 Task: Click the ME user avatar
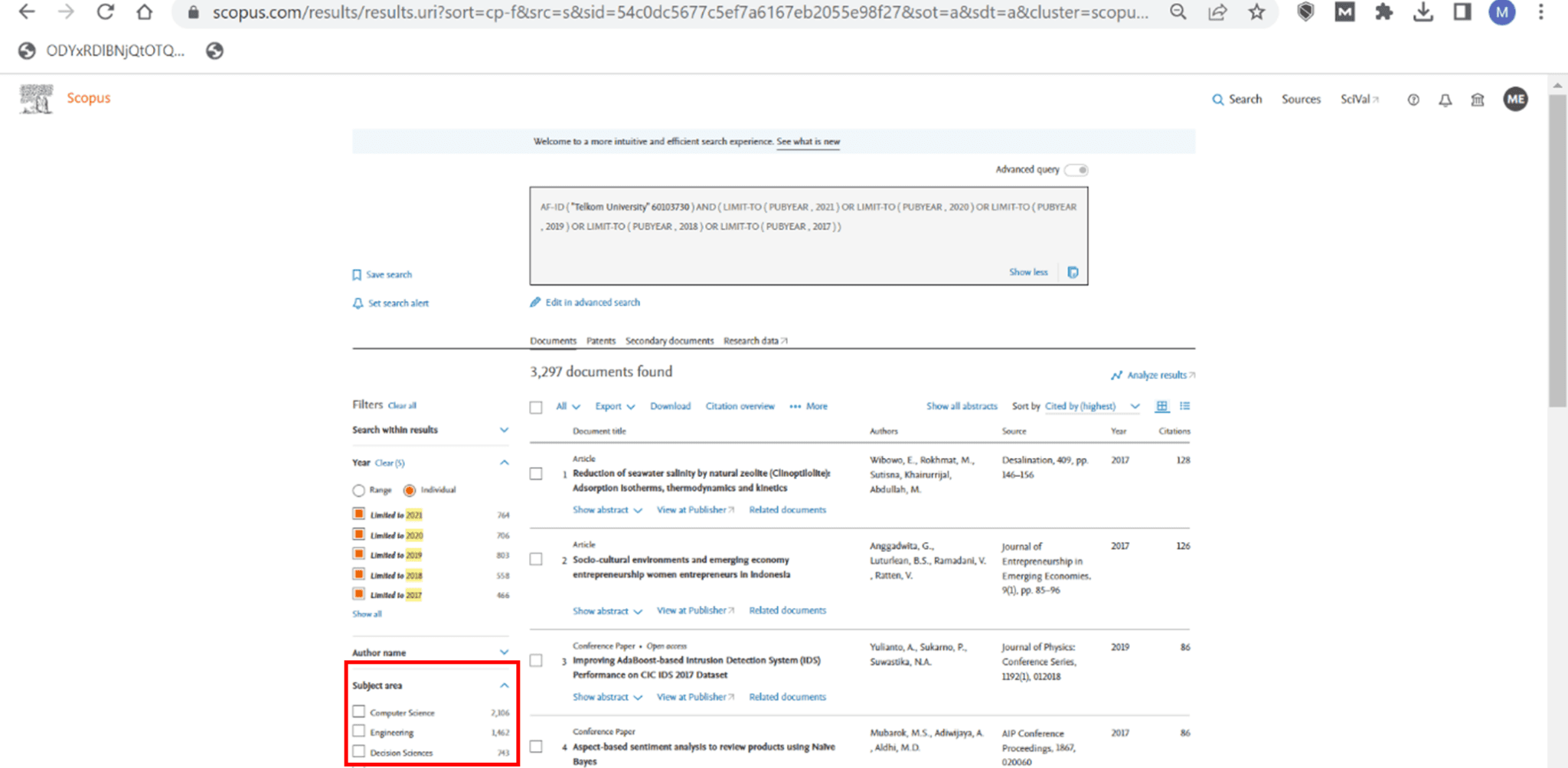[x=1514, y=99]
